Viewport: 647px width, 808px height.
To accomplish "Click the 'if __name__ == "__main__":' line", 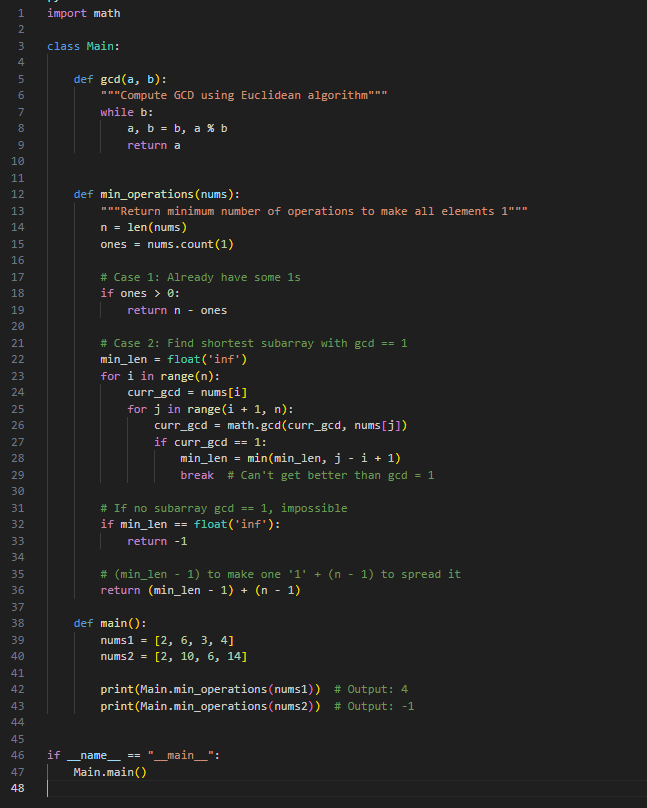I will click(x=133, y=755).
